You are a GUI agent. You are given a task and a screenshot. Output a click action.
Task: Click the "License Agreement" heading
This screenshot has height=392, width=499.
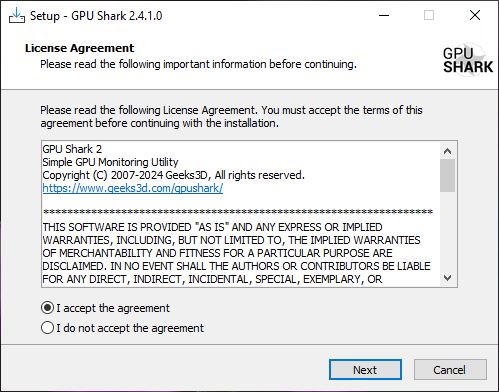click(x=79, y=48)
